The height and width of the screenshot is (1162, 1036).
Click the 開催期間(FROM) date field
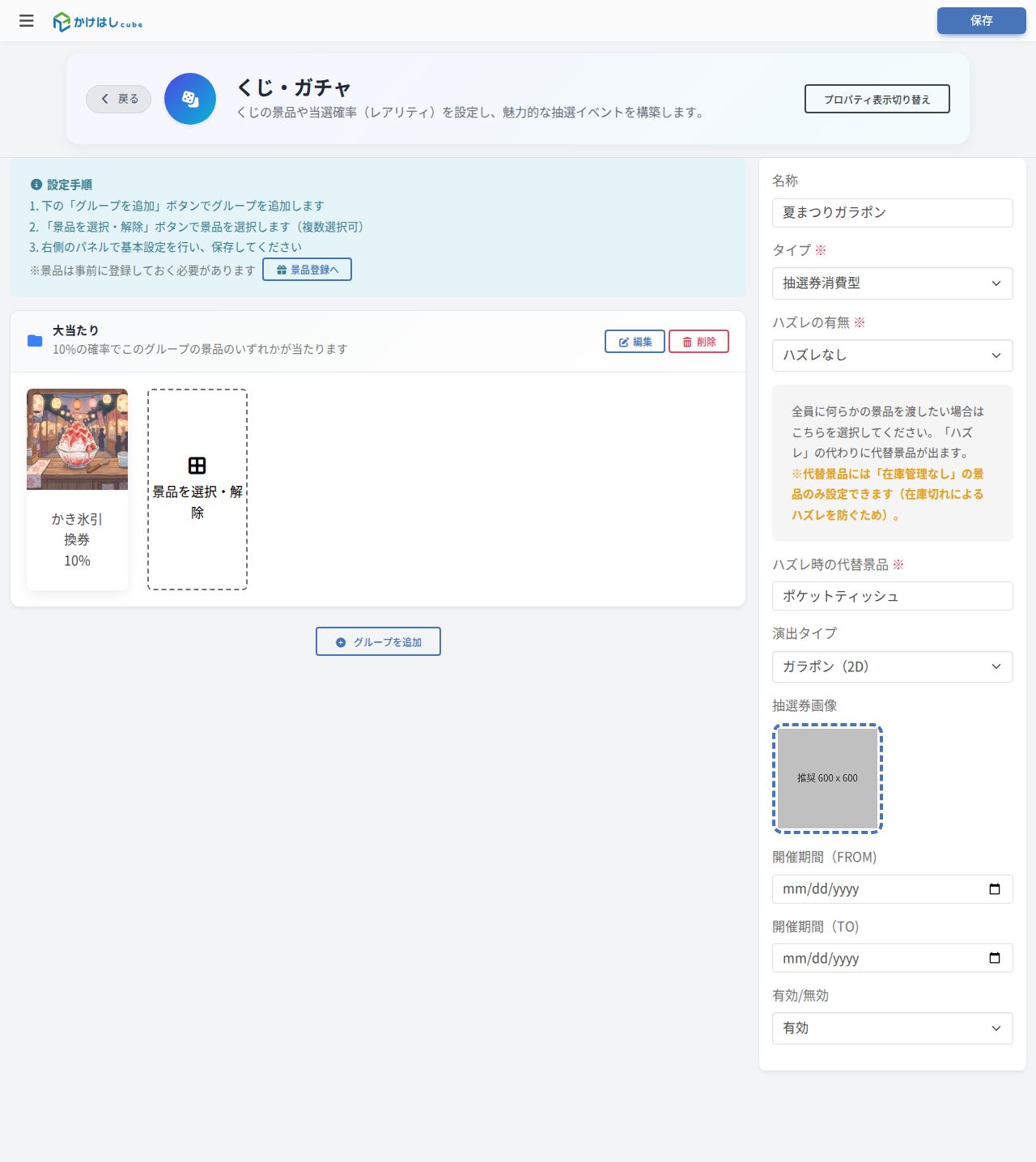892,889
